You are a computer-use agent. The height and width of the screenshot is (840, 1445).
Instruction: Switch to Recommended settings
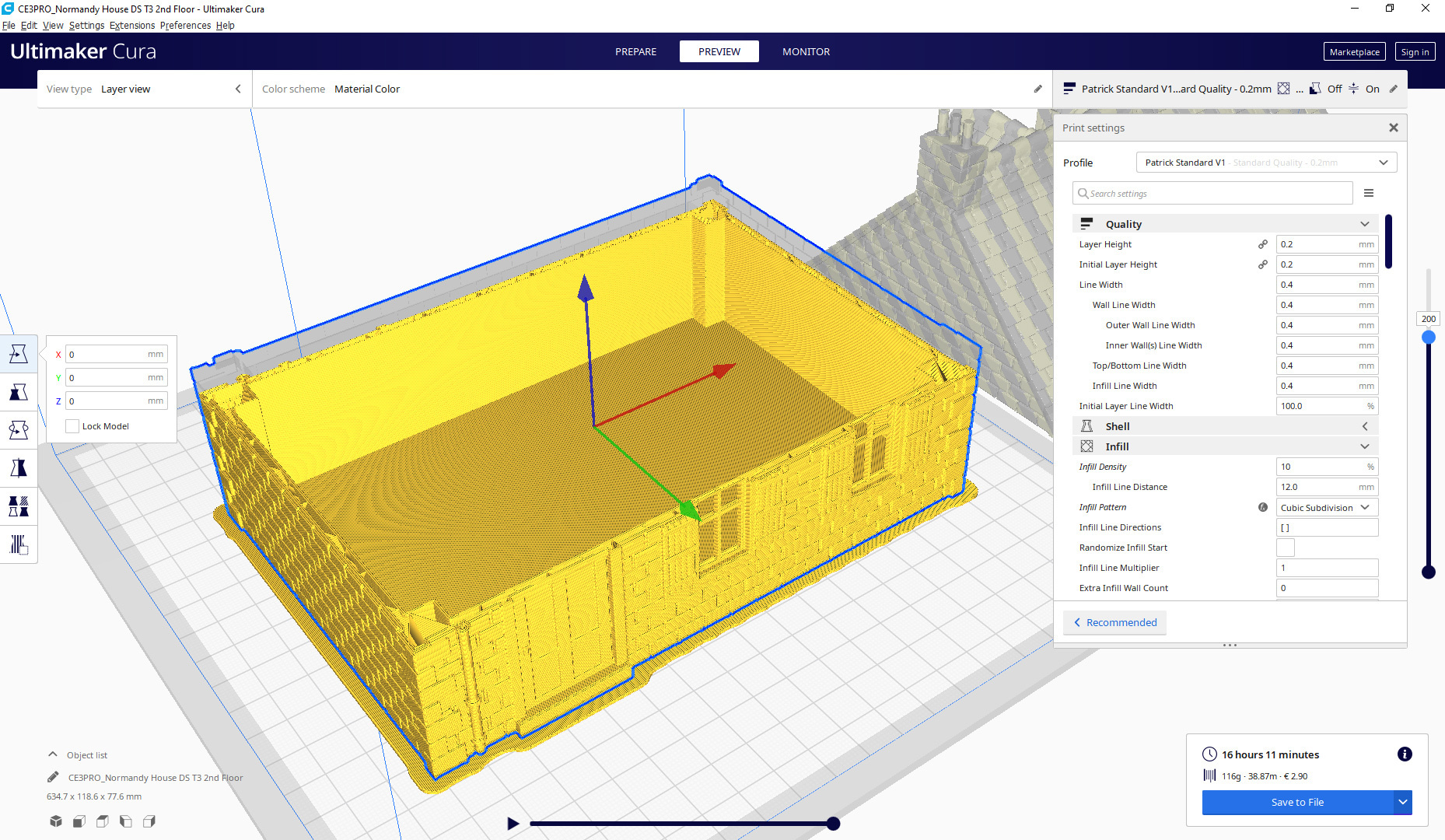pyautogui.click(x=1114, y=622)
